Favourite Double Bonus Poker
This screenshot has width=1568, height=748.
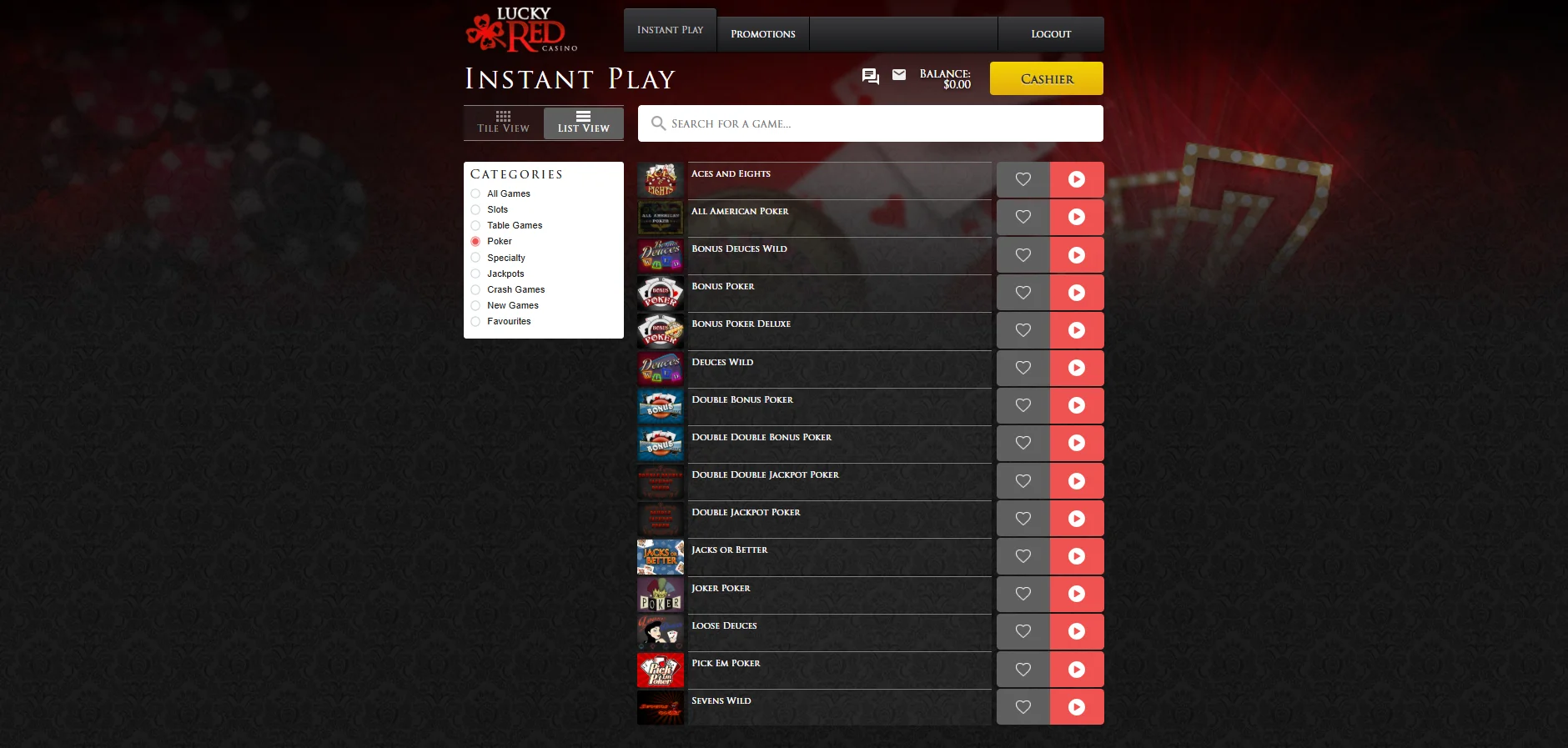pos(1023,405)
